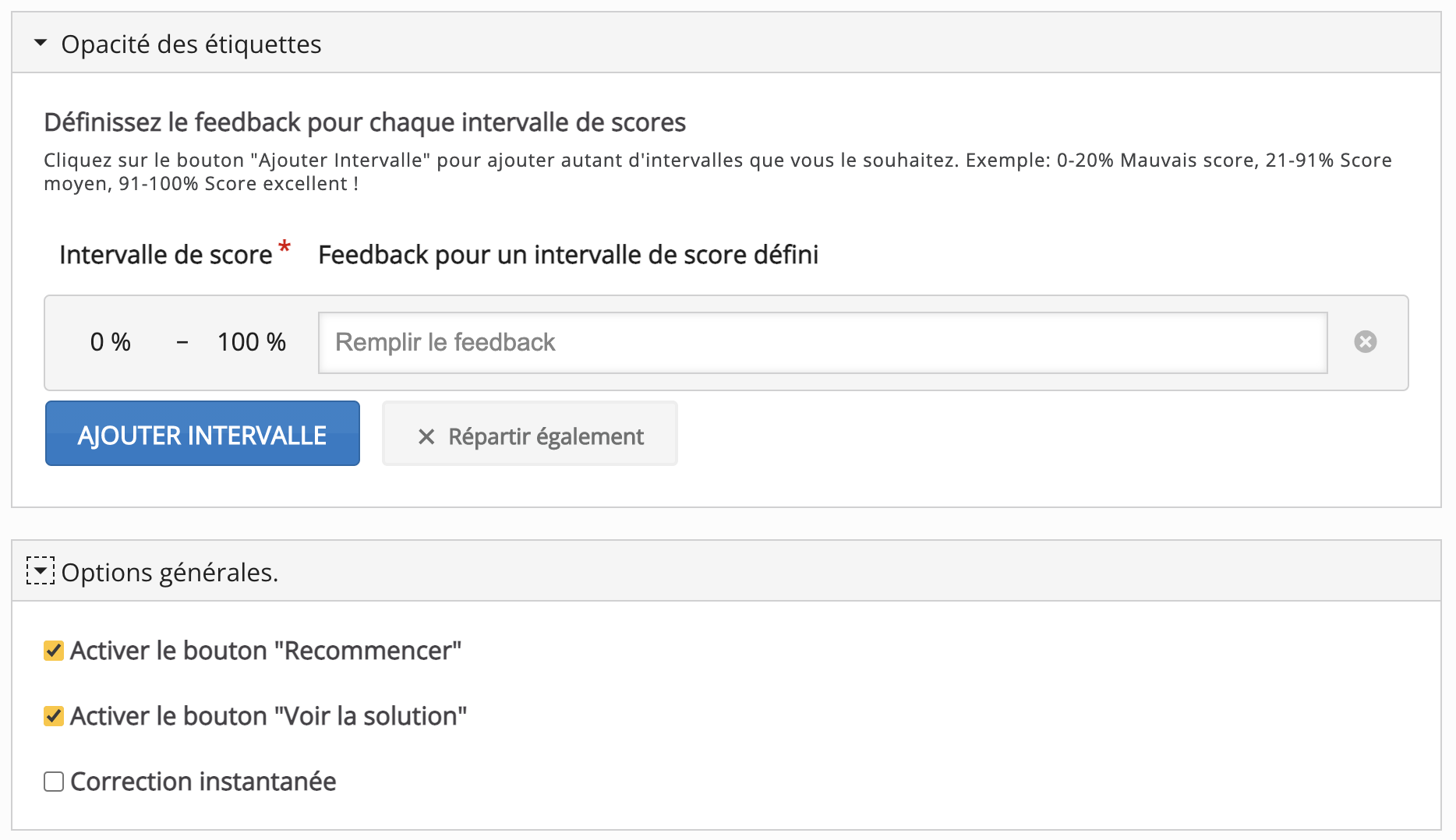Click the 100 % upper bound value
1456x840 pixels.
(x=251, y=342)
